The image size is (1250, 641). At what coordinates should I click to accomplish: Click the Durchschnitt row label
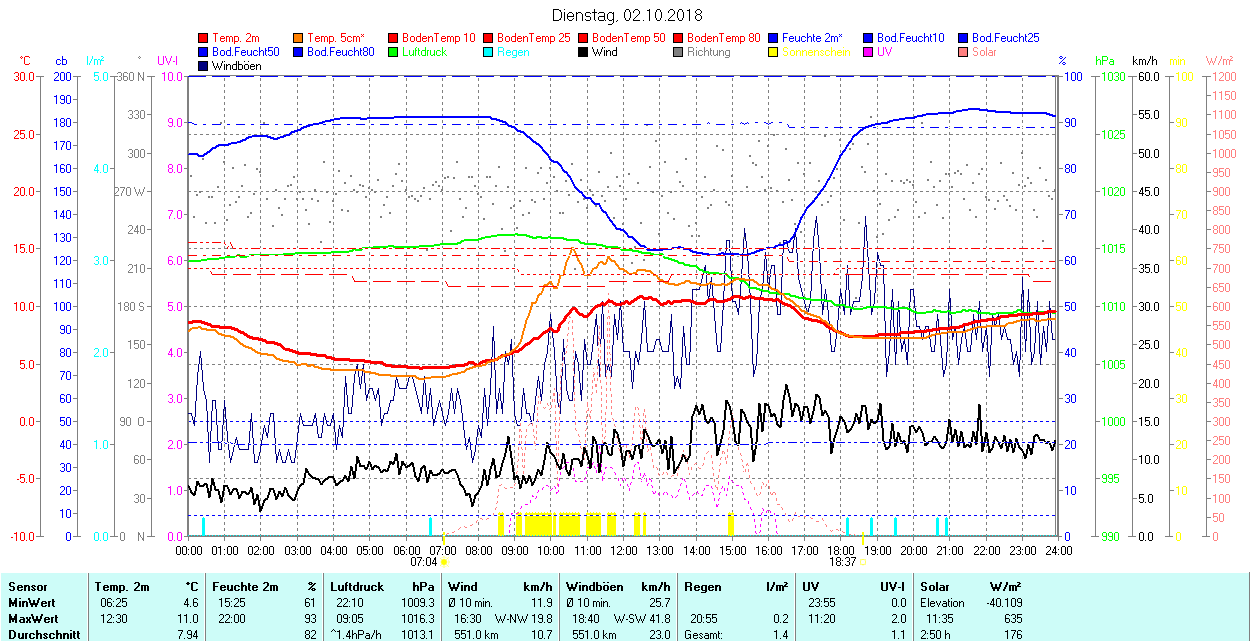click(x=39, y=634)
